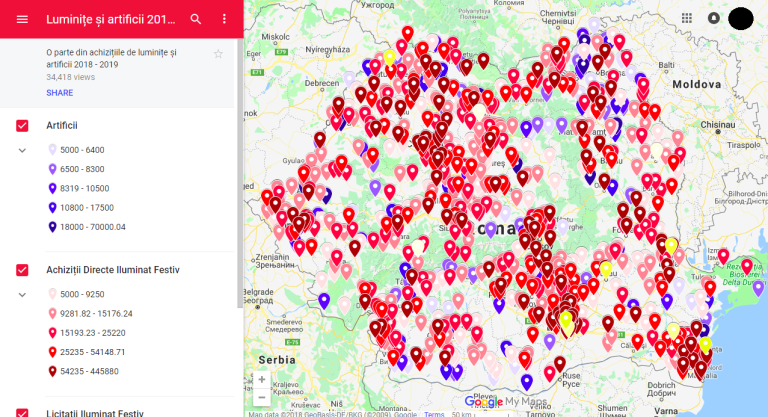Select the 18000 - 70000.04 legend pin

click(x=52, y=227)
